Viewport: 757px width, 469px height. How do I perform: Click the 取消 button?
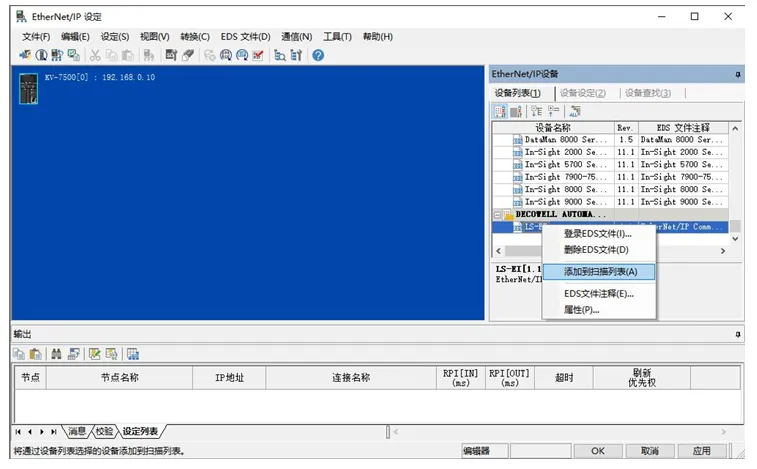tap(650, 451)
